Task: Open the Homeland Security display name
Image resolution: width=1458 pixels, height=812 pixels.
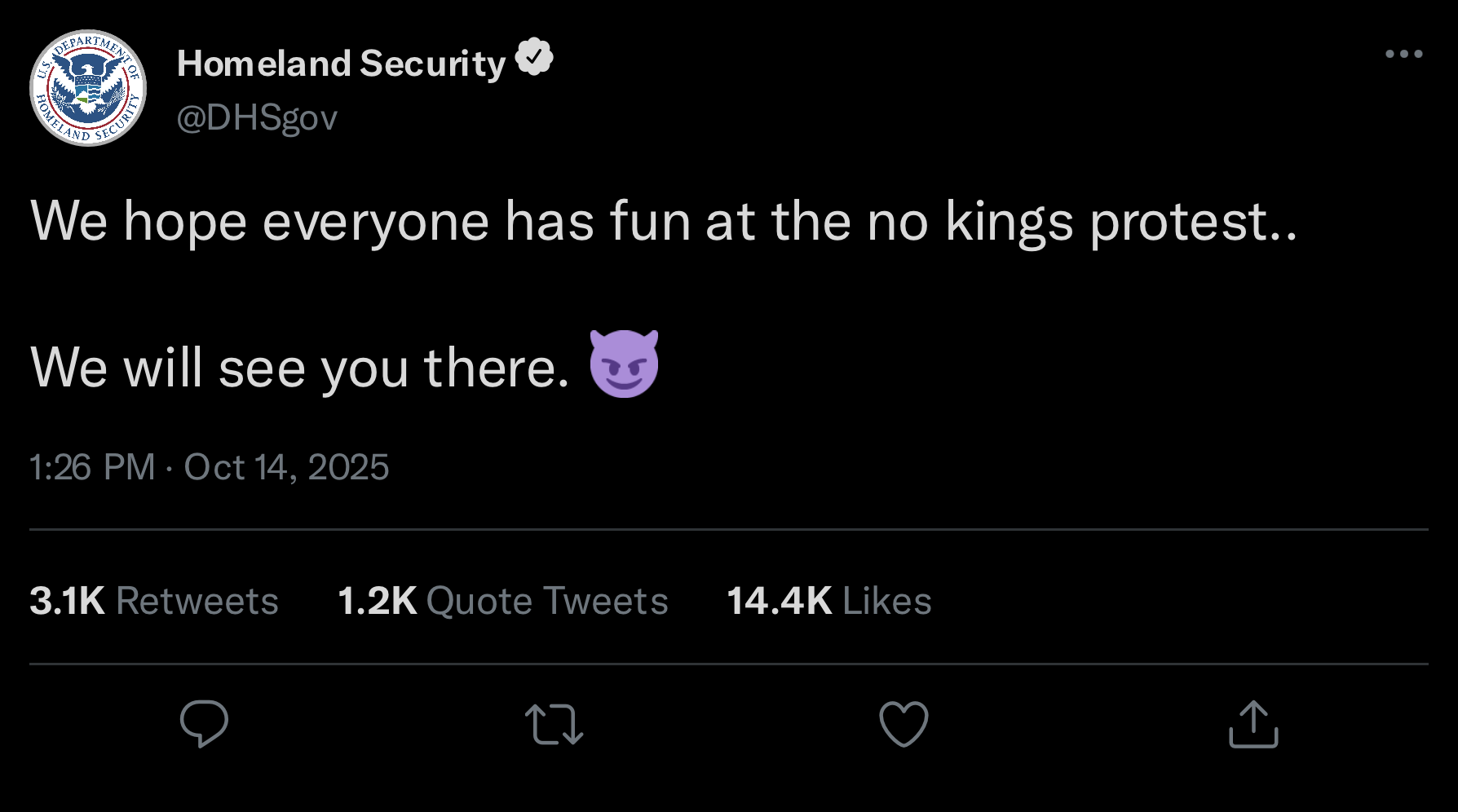Action: pos(341,64)
